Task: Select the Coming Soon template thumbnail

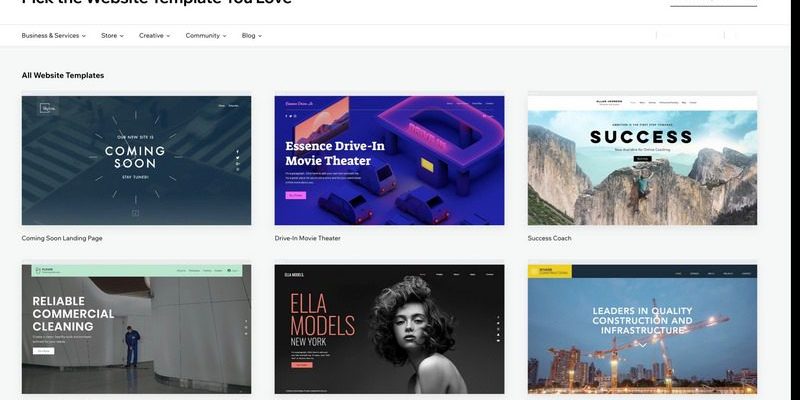Action: pos(136,160)
